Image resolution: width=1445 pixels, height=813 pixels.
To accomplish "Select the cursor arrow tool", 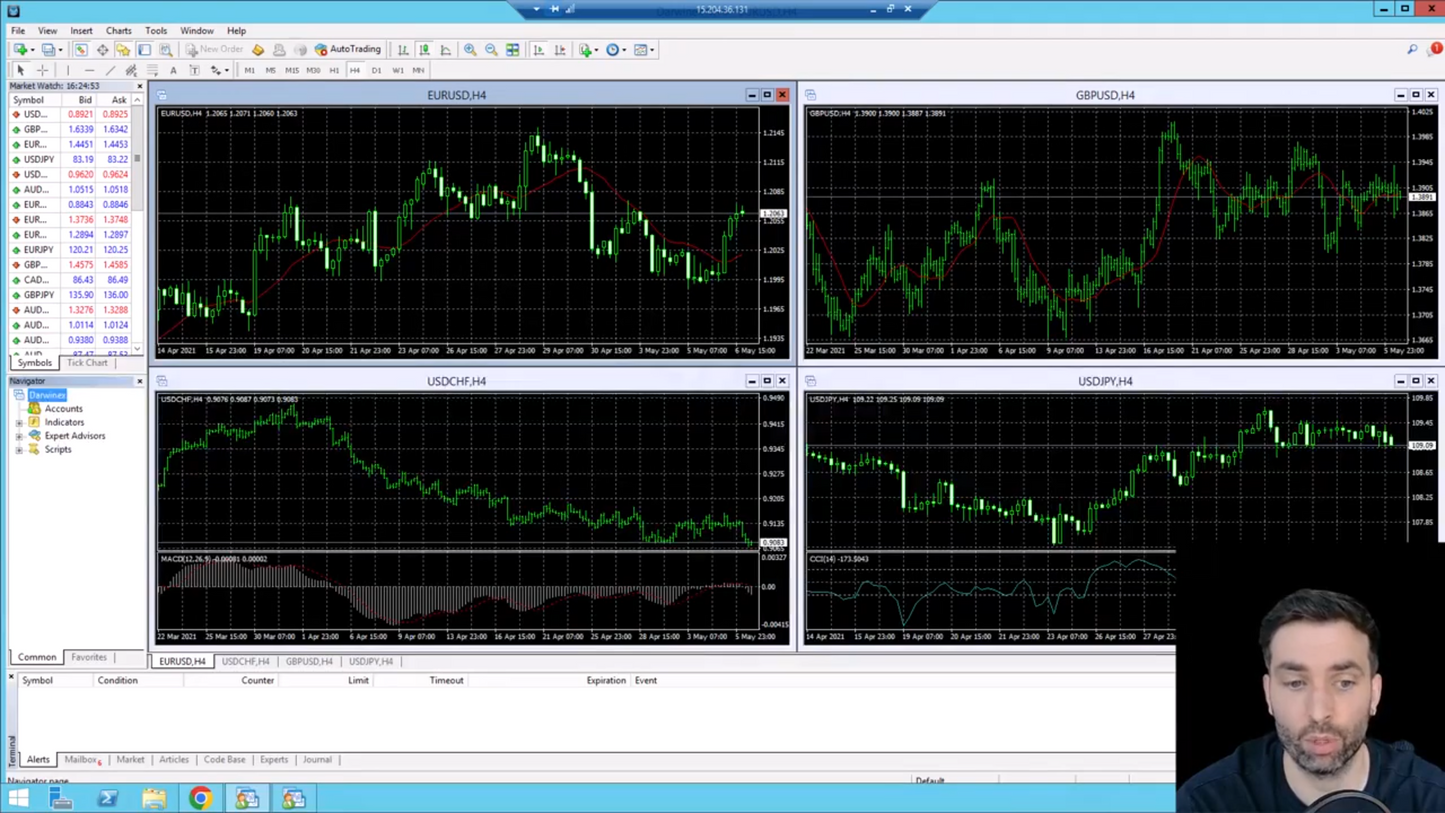I will (x=20, y=70).
